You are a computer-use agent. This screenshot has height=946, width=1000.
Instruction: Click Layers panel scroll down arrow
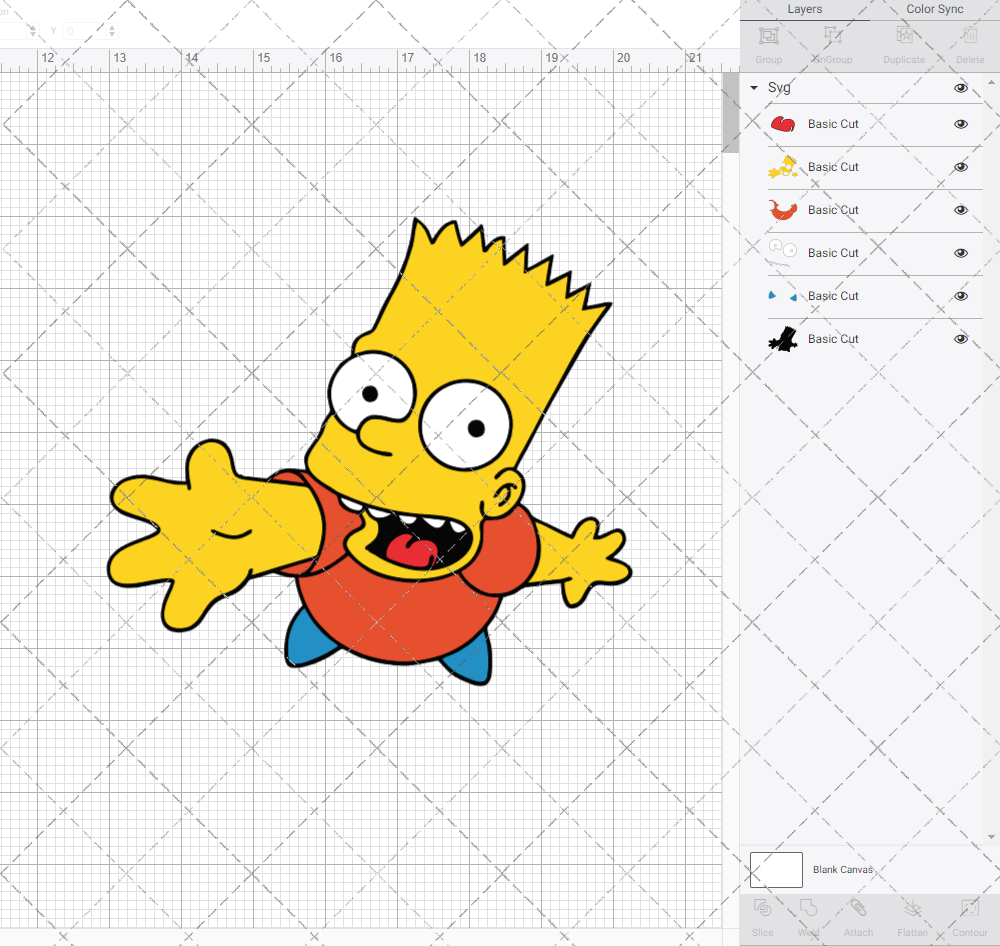point(991,837)
